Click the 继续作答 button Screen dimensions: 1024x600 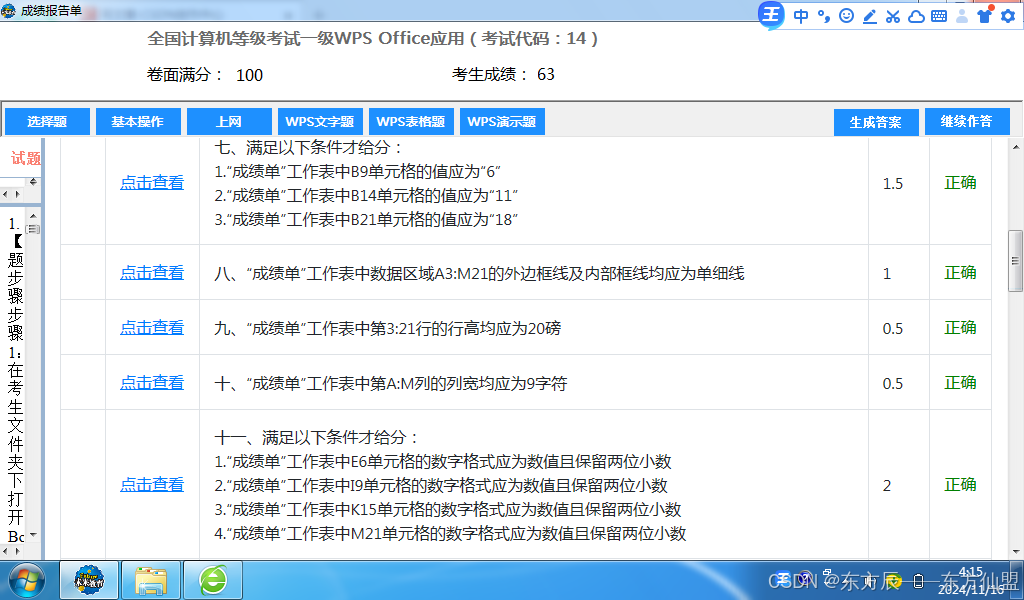(x=967, y=121)
